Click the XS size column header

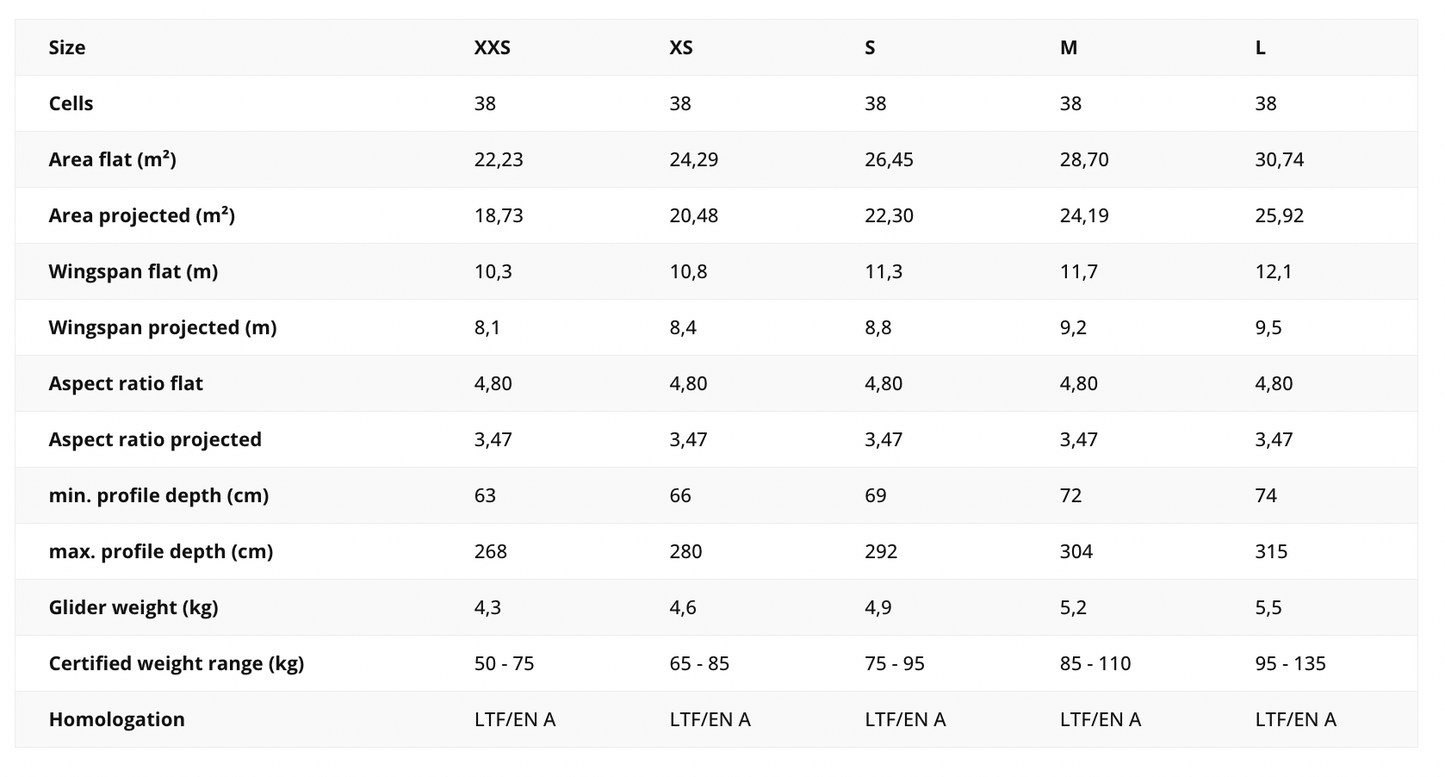pyautogui.click(x=681, y=48)
